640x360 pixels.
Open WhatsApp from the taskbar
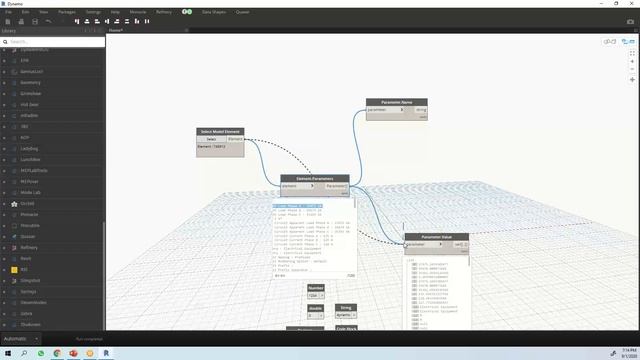click(x=41, y=353)
